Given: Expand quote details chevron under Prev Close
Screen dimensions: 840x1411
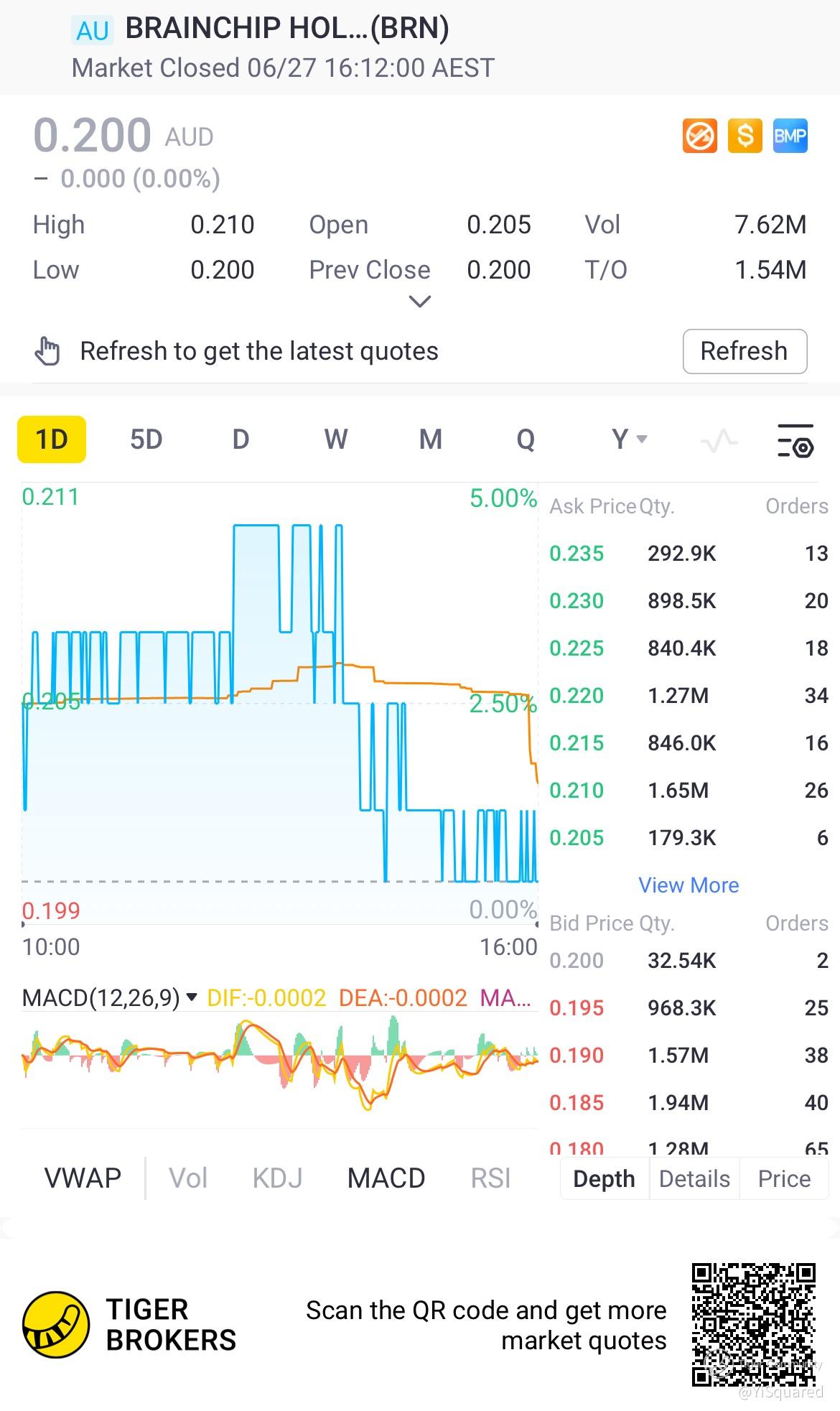Looking at the screenshot, I should click(419, 301).
